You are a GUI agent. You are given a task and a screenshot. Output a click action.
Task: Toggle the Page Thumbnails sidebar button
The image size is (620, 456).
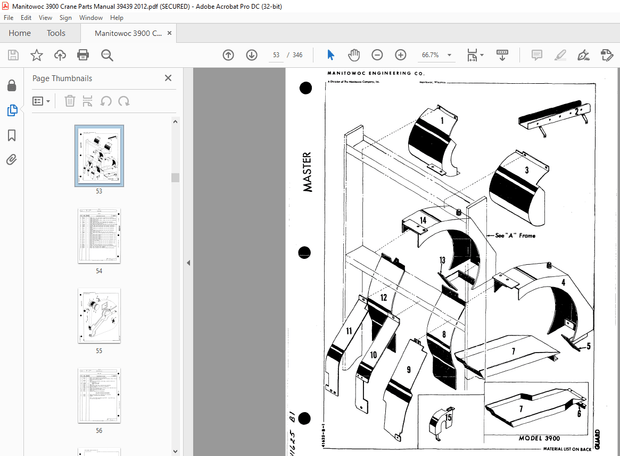[x=12, y=110]
